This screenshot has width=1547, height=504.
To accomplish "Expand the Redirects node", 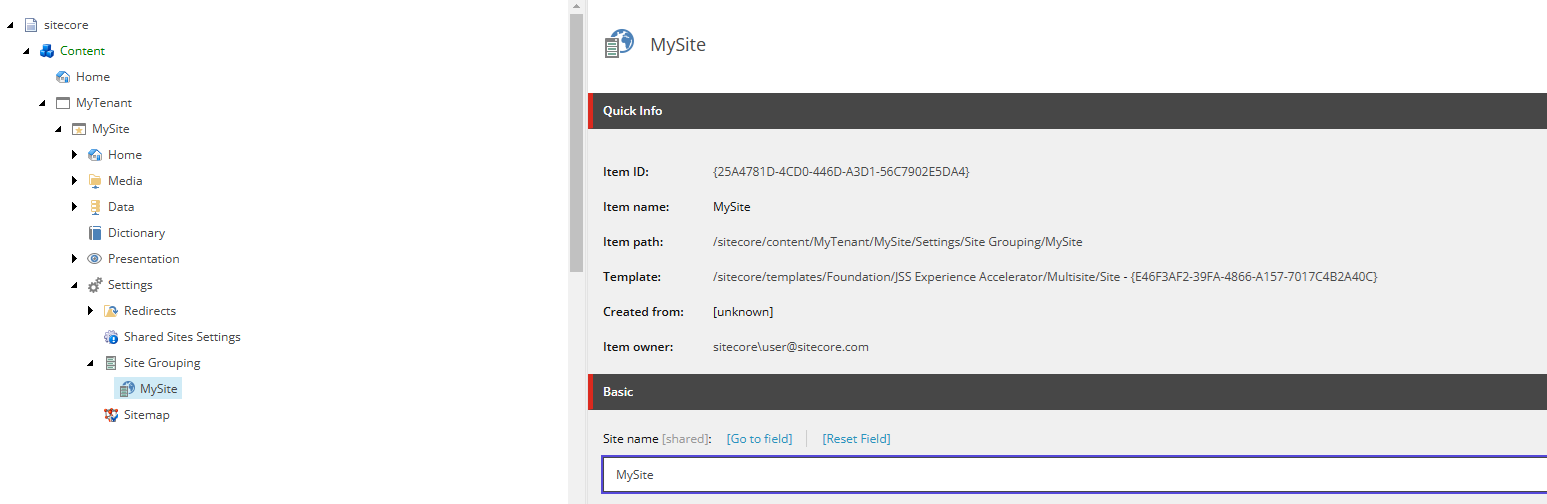I will 91,310.
